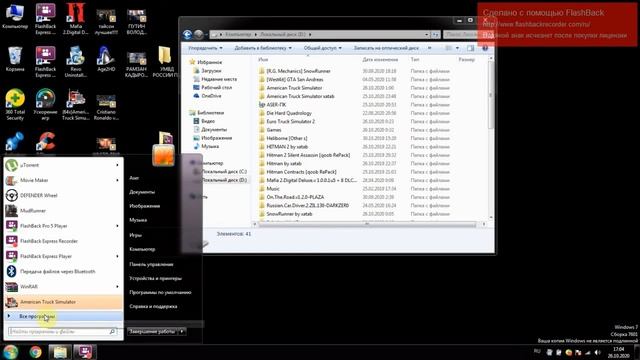The width and height of the screenshot is (640, 360).
Task: Open 360 Total Security desktop icon
Action: click(x=15, y=104)
